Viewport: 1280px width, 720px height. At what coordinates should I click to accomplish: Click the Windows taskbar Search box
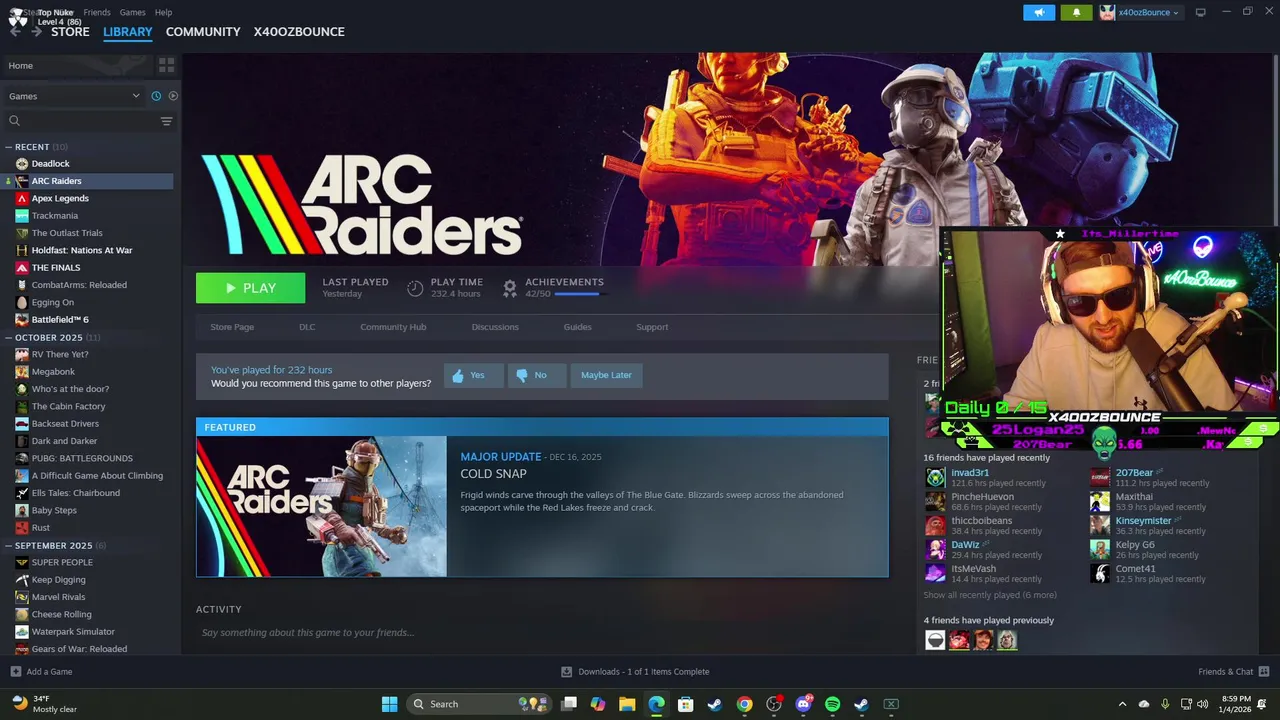[x=480, y=704]
